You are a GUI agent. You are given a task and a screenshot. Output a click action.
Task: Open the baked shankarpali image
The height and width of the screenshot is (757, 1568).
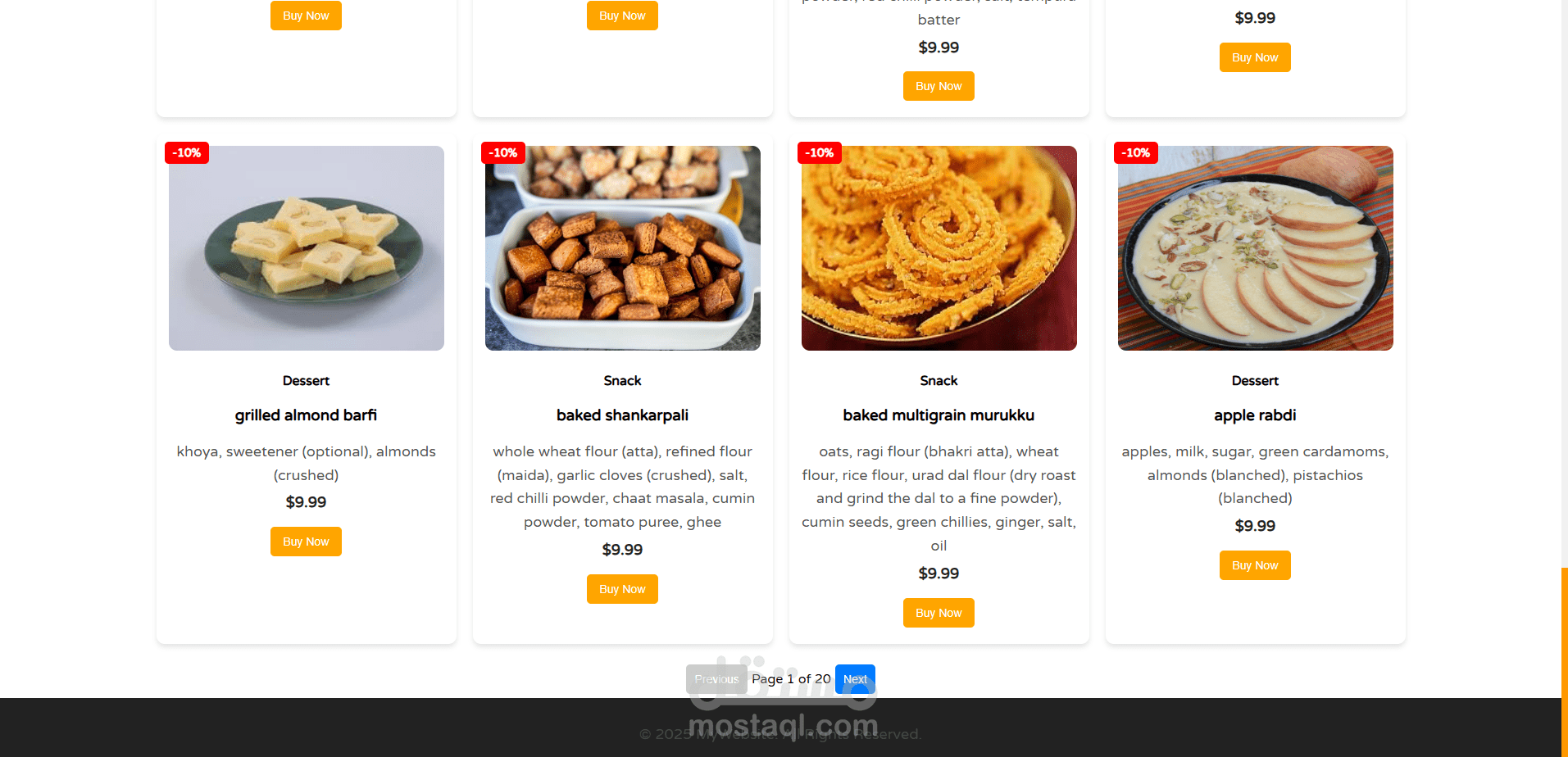click(623, 248)
